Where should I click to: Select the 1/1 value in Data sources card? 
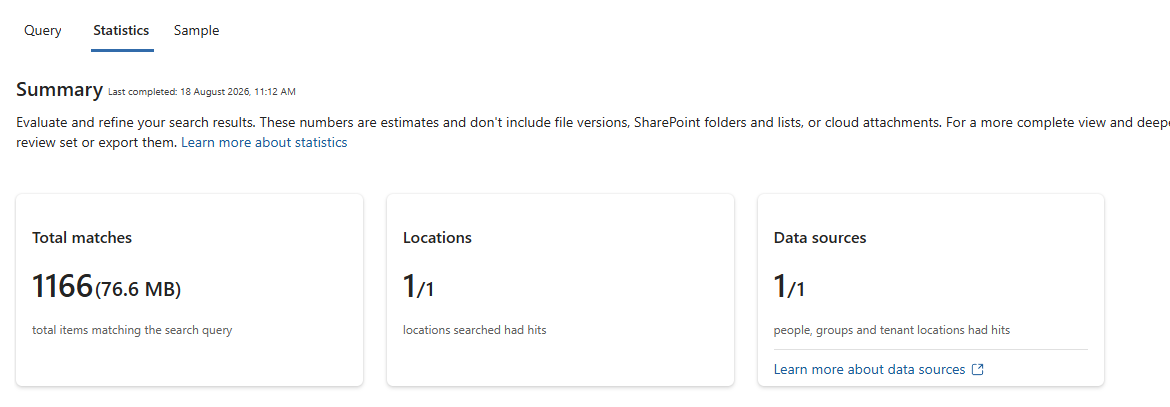pyautogui.click(x=789, y=287)
